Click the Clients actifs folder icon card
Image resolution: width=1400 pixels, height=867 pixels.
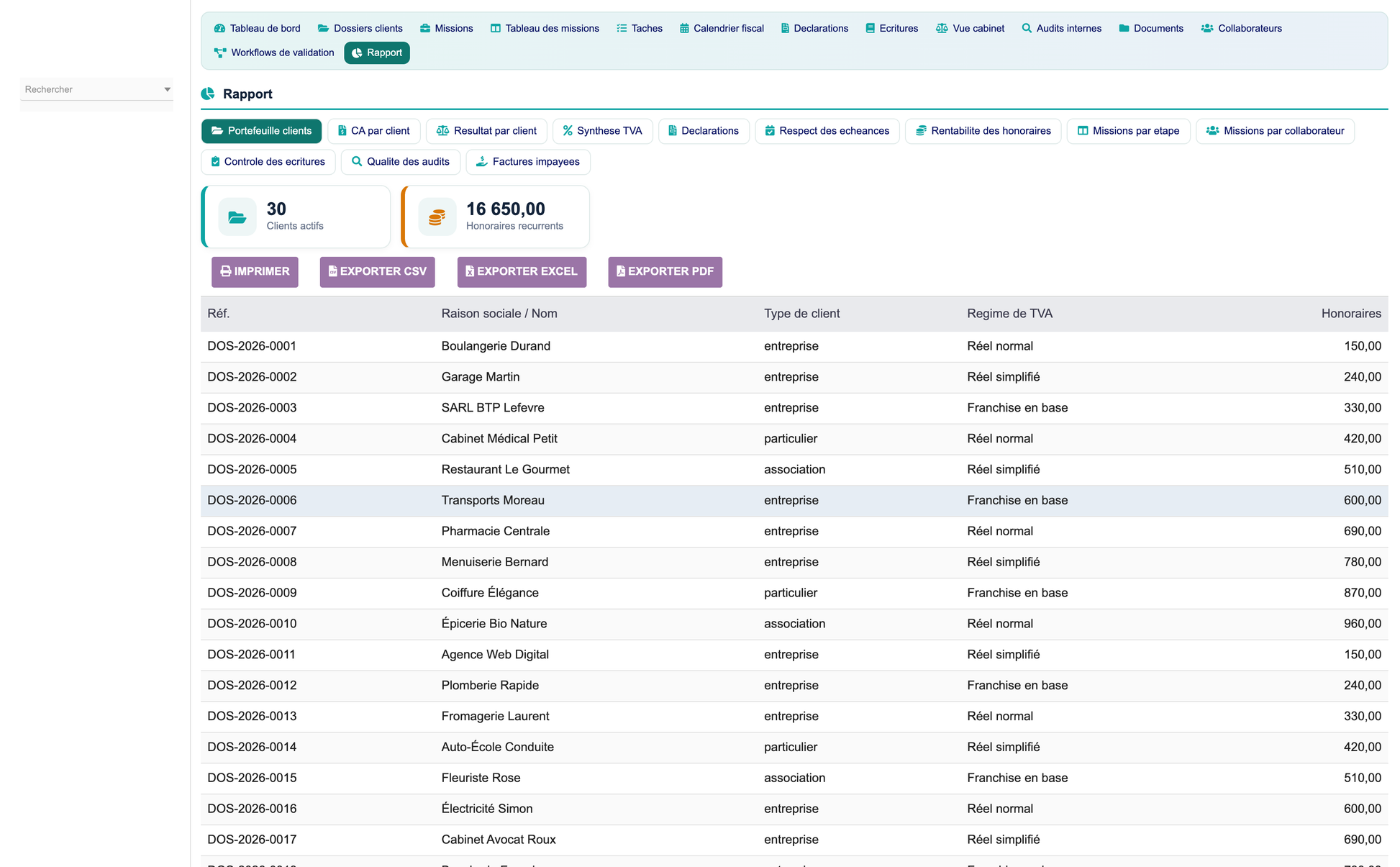237,217
